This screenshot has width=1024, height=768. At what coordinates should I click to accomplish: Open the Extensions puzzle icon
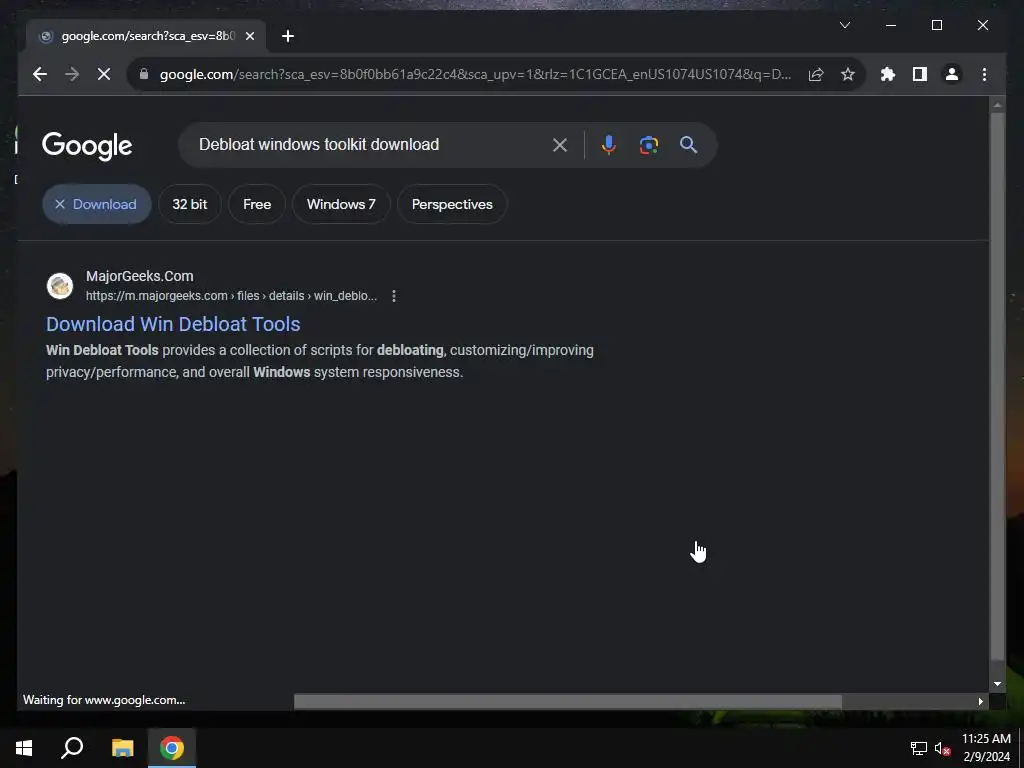[888, 74]
